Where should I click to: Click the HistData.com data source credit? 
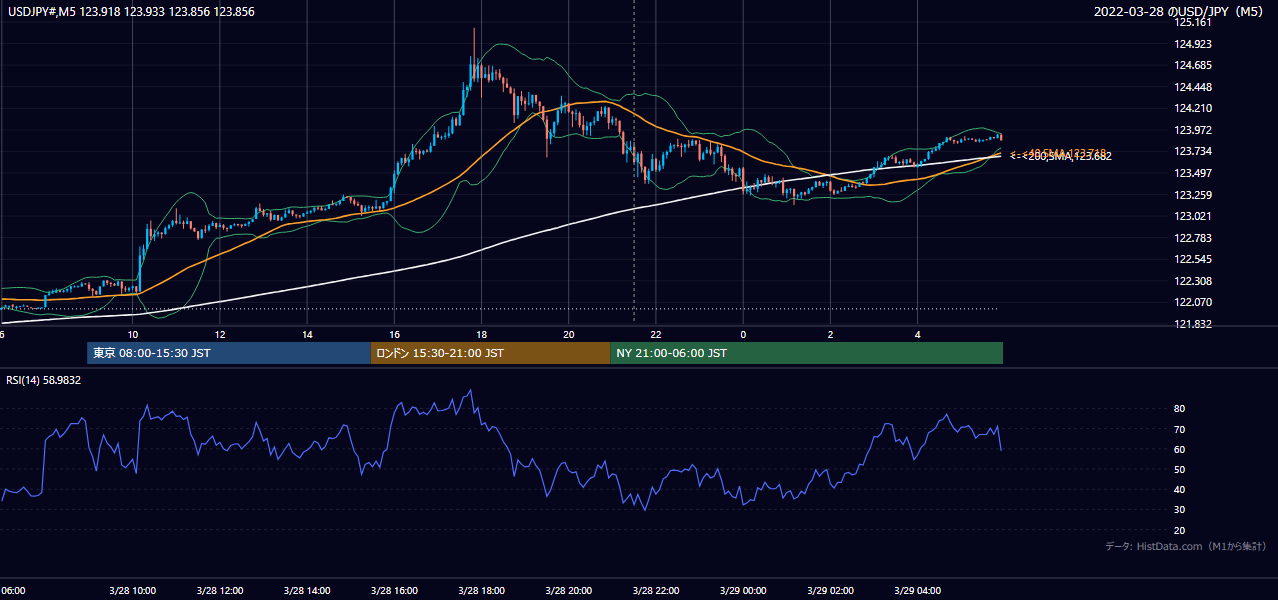point(1185,546)
